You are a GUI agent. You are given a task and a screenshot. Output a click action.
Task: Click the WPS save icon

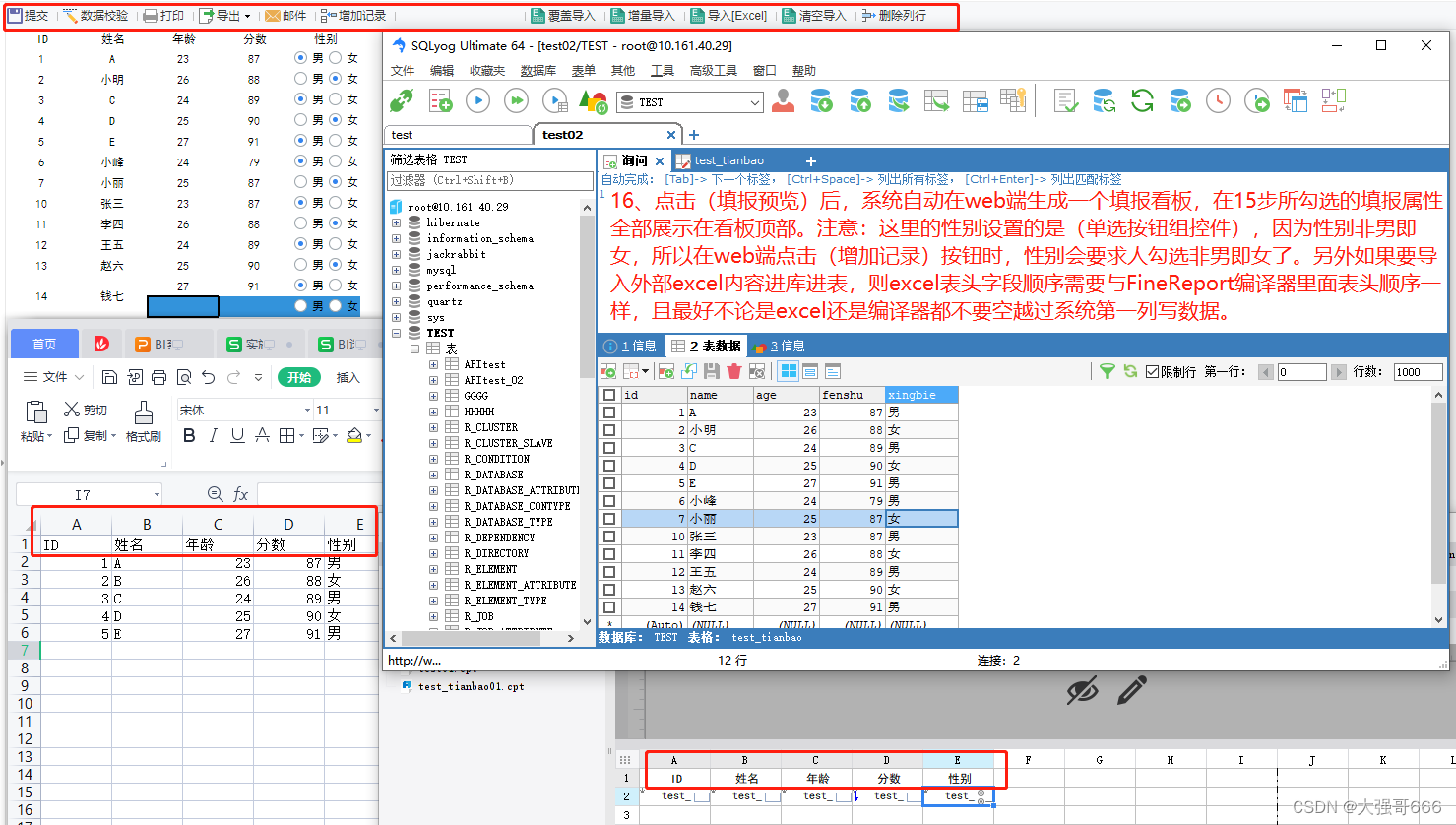(109, 377)
